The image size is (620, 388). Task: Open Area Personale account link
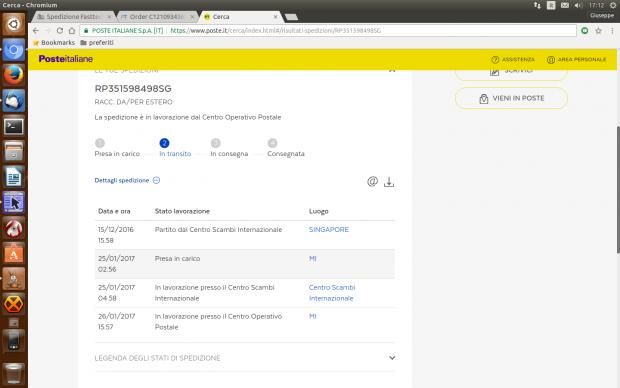point(577,59)
